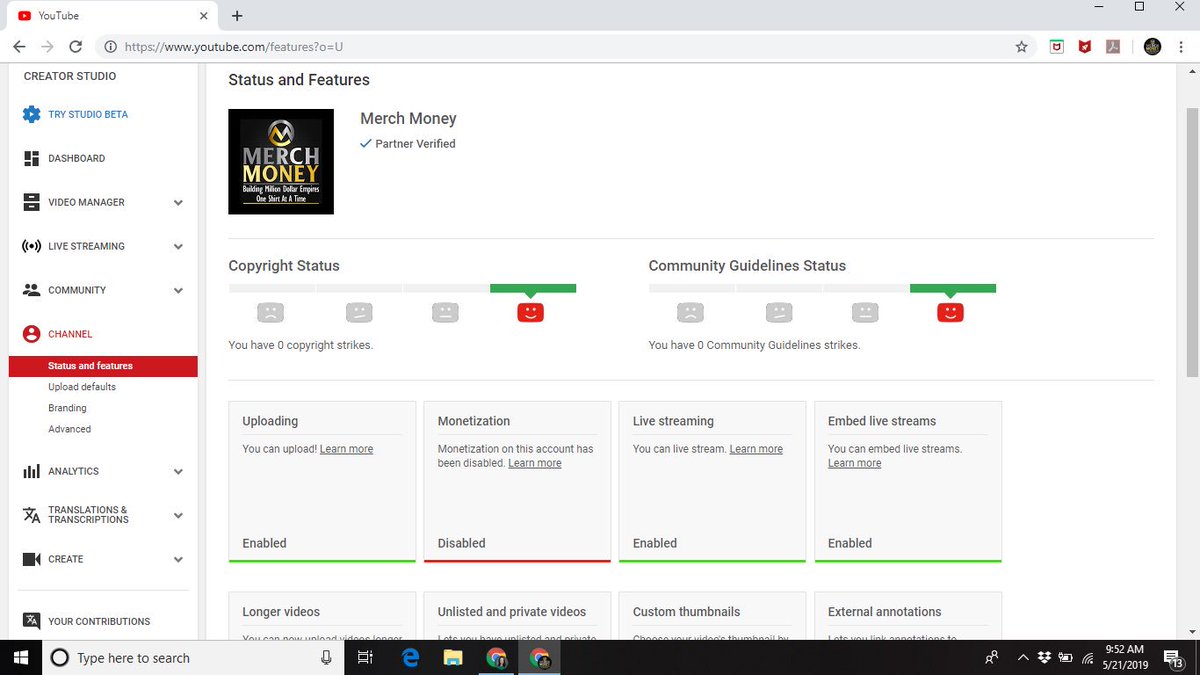
Task: Open File Explorer from taskbar
Action: [x=453, y=657]
